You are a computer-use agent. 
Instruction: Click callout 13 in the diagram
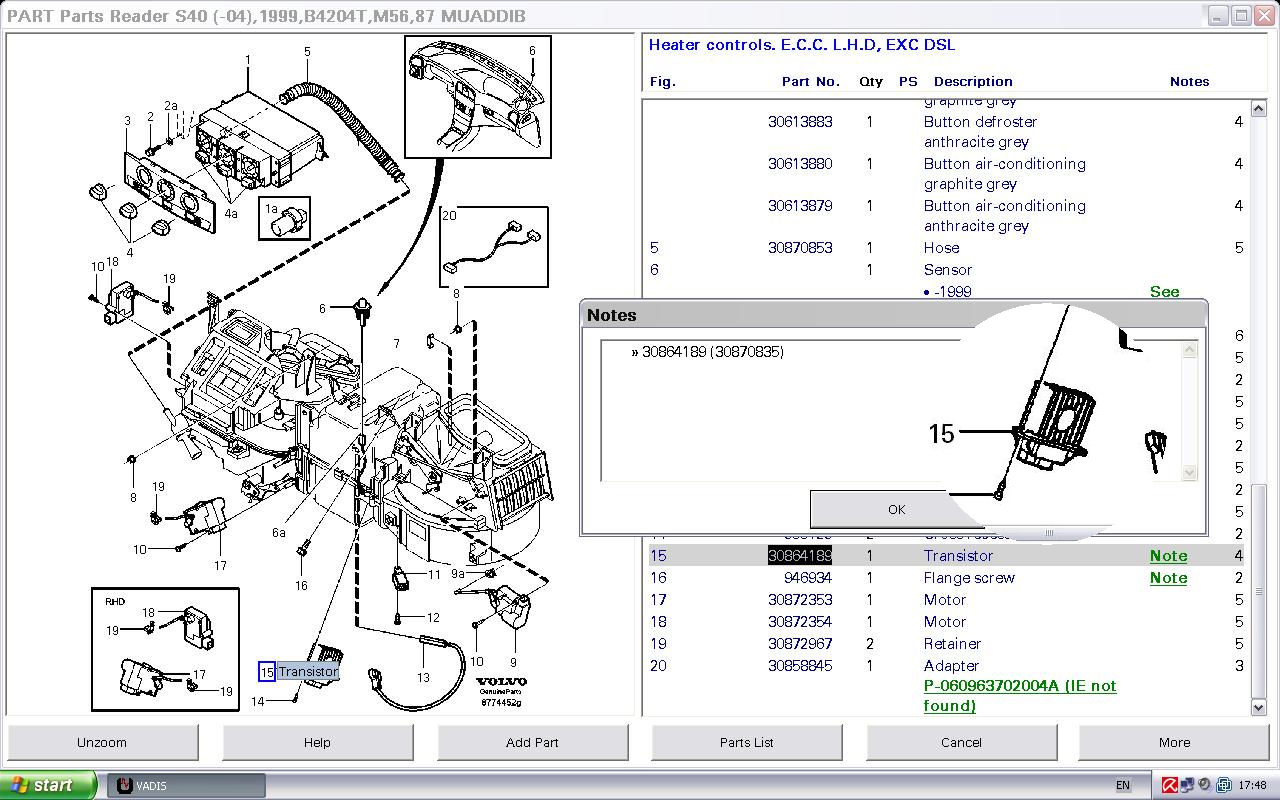(x=423, y=677)
